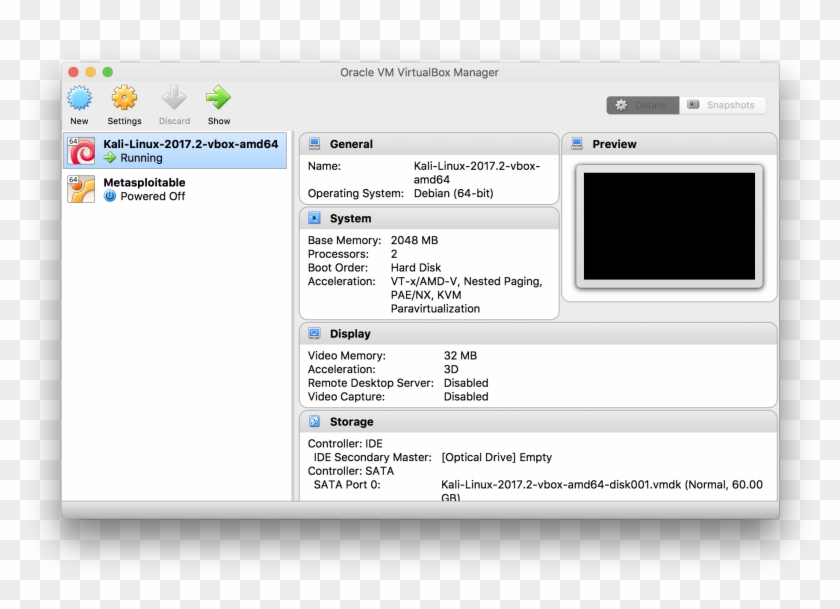
Task: Click the Discard toolbar label
Action: tap(175, 121)
